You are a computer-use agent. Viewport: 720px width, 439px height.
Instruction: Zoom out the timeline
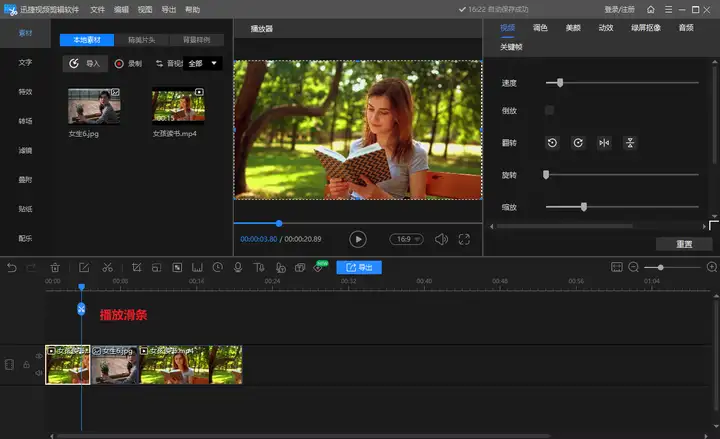(x=634, y=267)
